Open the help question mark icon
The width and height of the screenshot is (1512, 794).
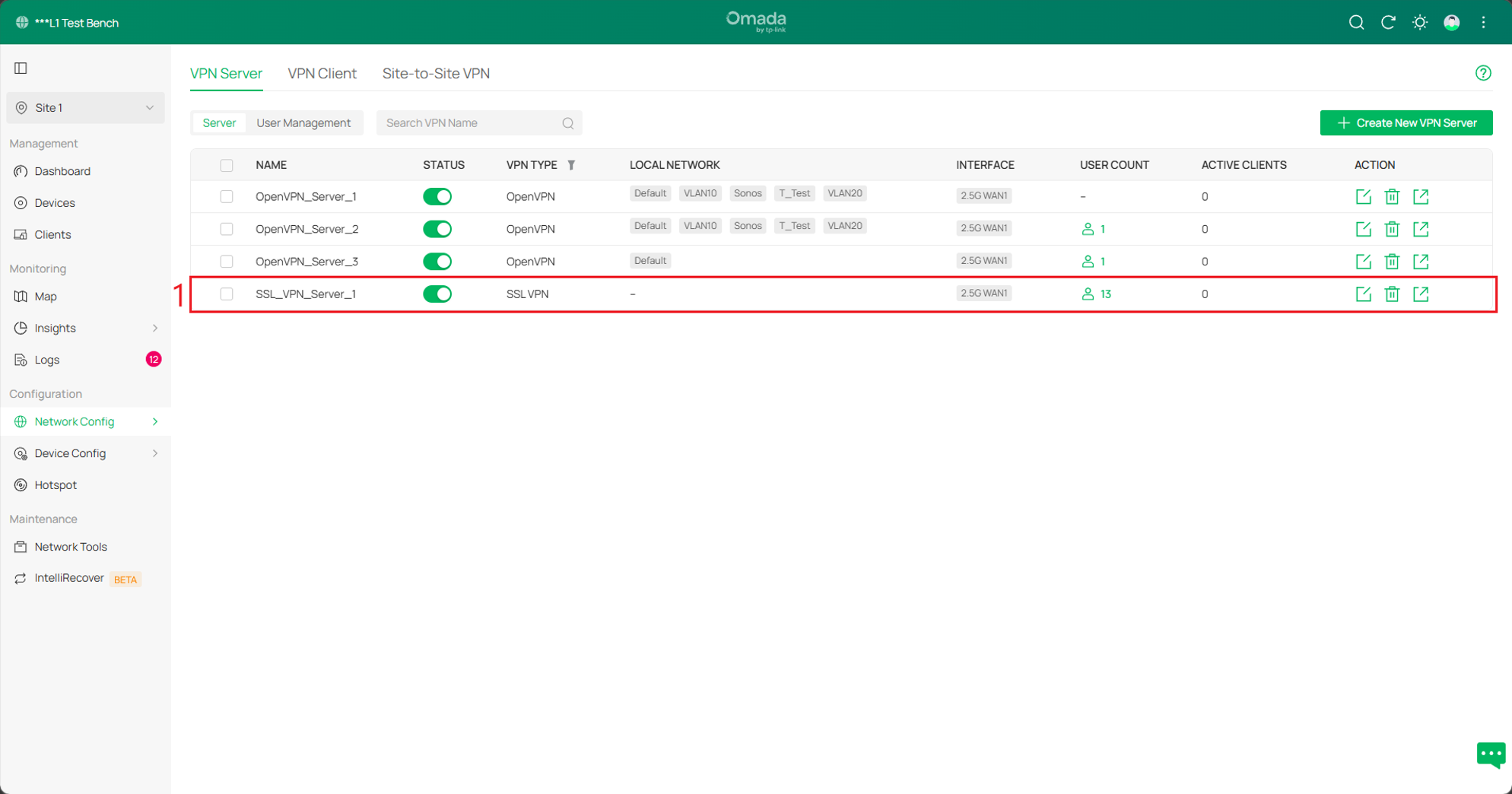[x=1483, y=73]
